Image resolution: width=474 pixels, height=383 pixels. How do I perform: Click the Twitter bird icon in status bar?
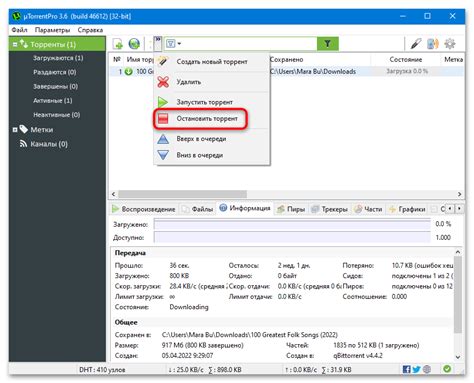coord(416,369)
